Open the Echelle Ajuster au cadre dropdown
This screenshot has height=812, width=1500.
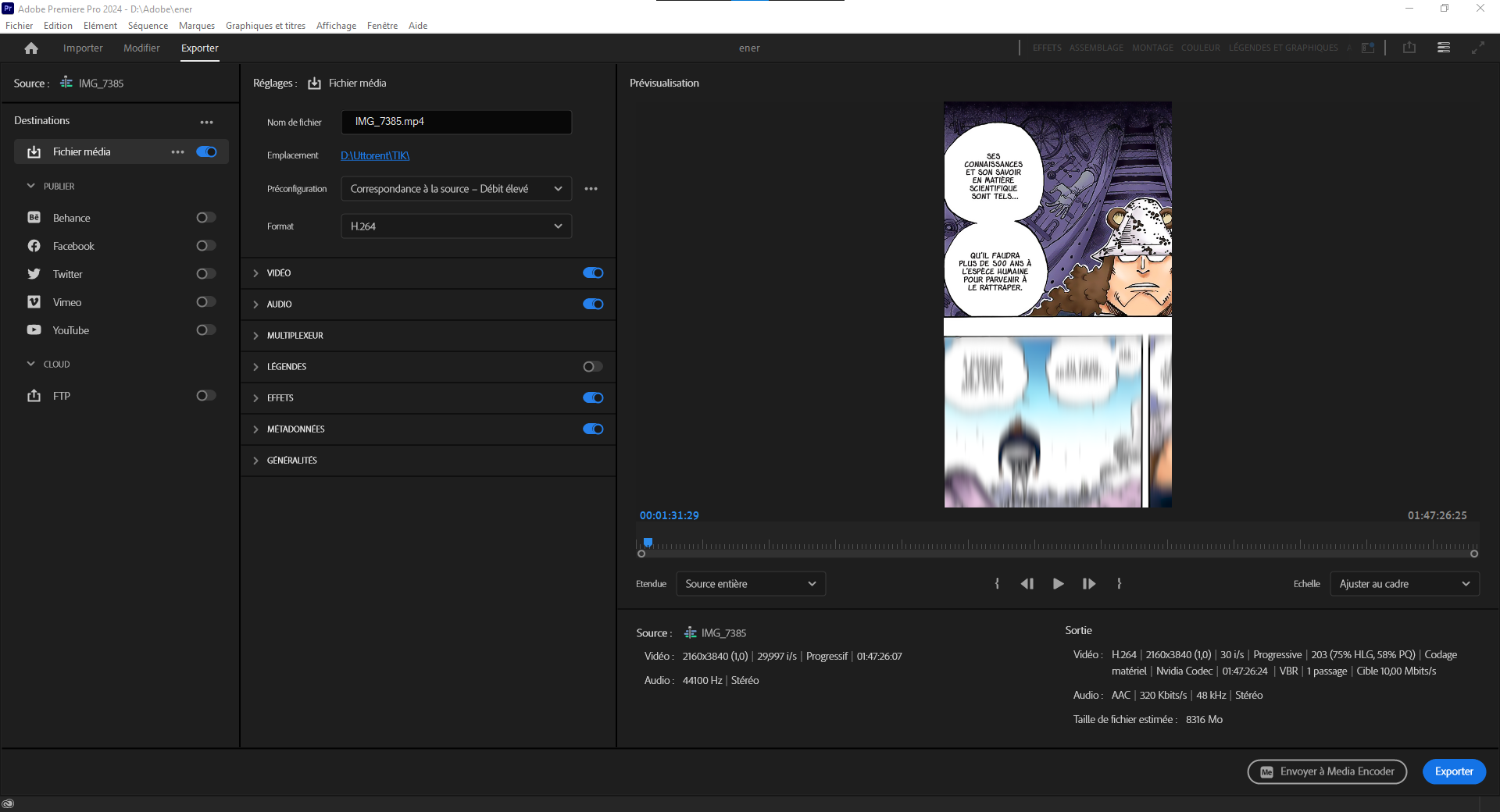coord(1405,584)
